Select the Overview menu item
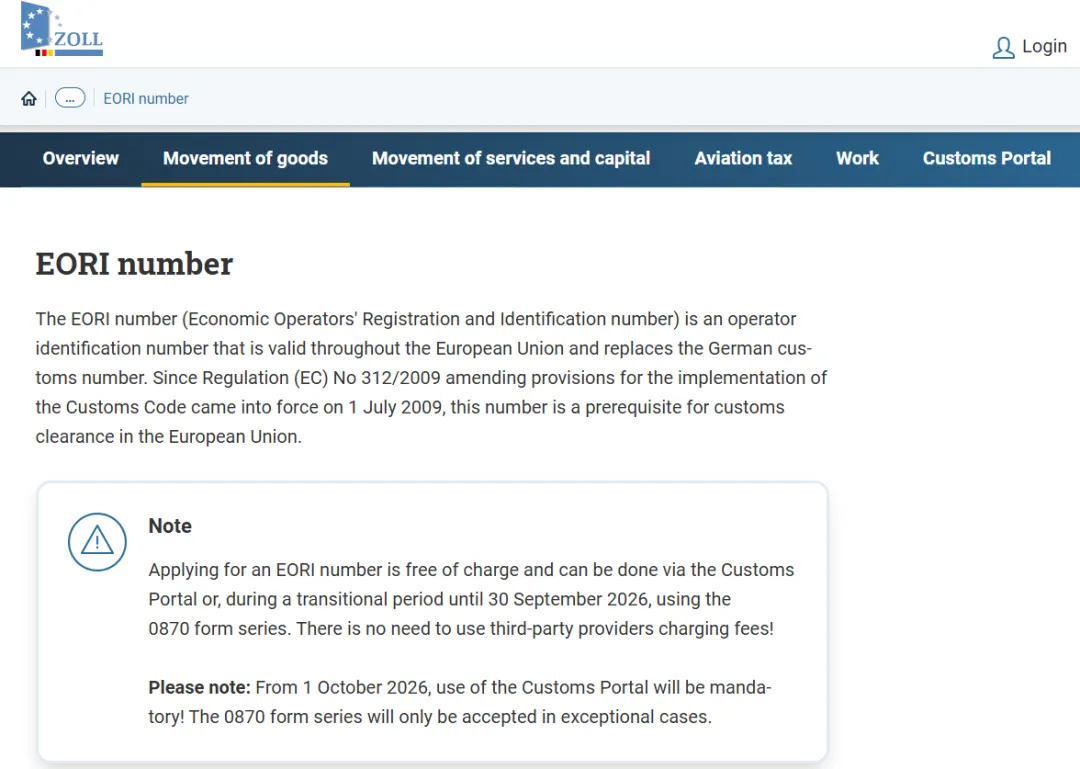The height and width of the screenshot is (769, 1080). point(81,158)
